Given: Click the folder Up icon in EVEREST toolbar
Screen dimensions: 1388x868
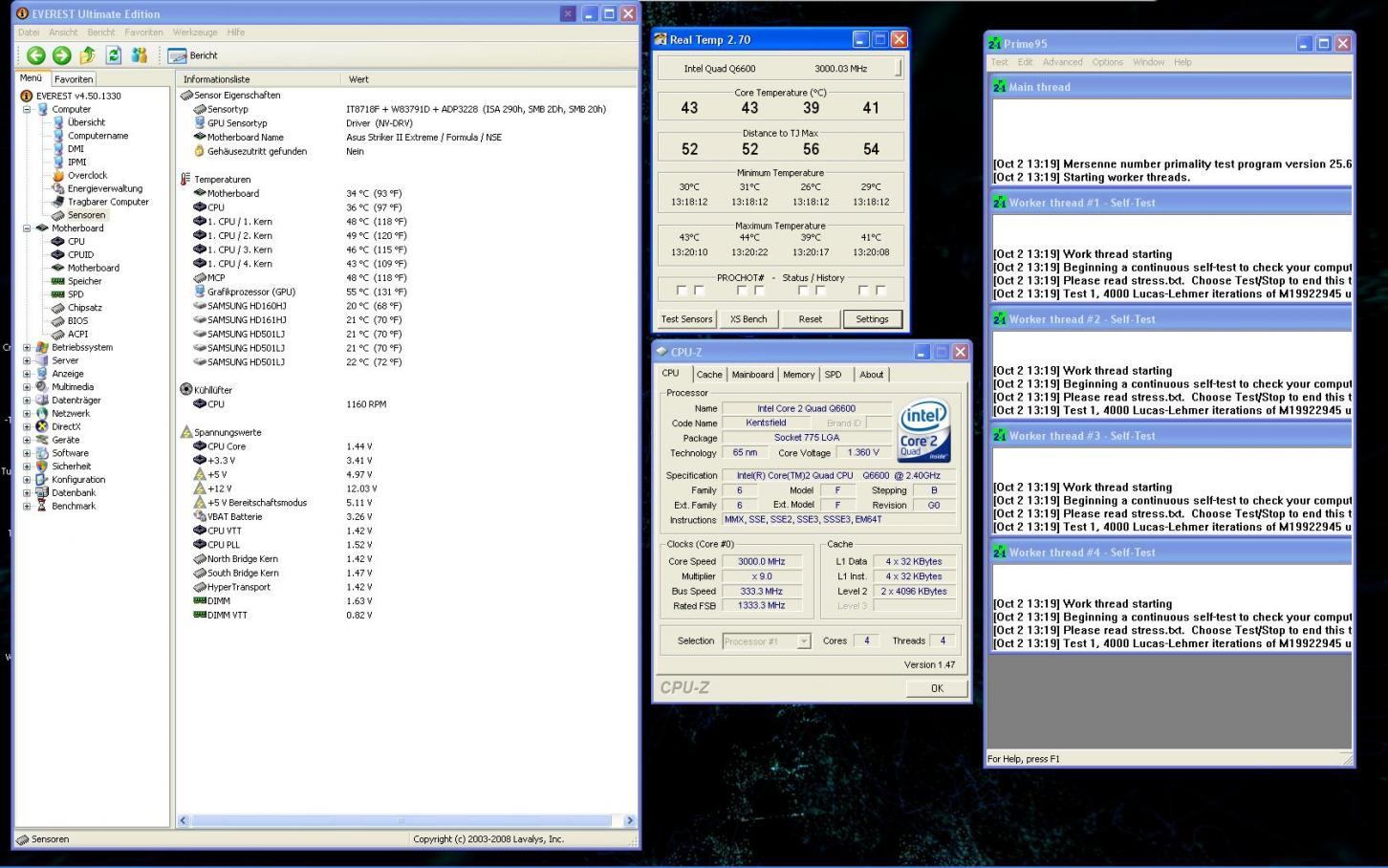Looking at the screenshot, I should point(87,55).
